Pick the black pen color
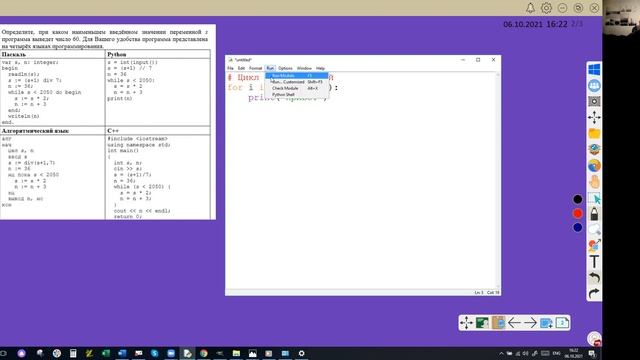Viewport: 640px width, 360px height. [577, 199]
